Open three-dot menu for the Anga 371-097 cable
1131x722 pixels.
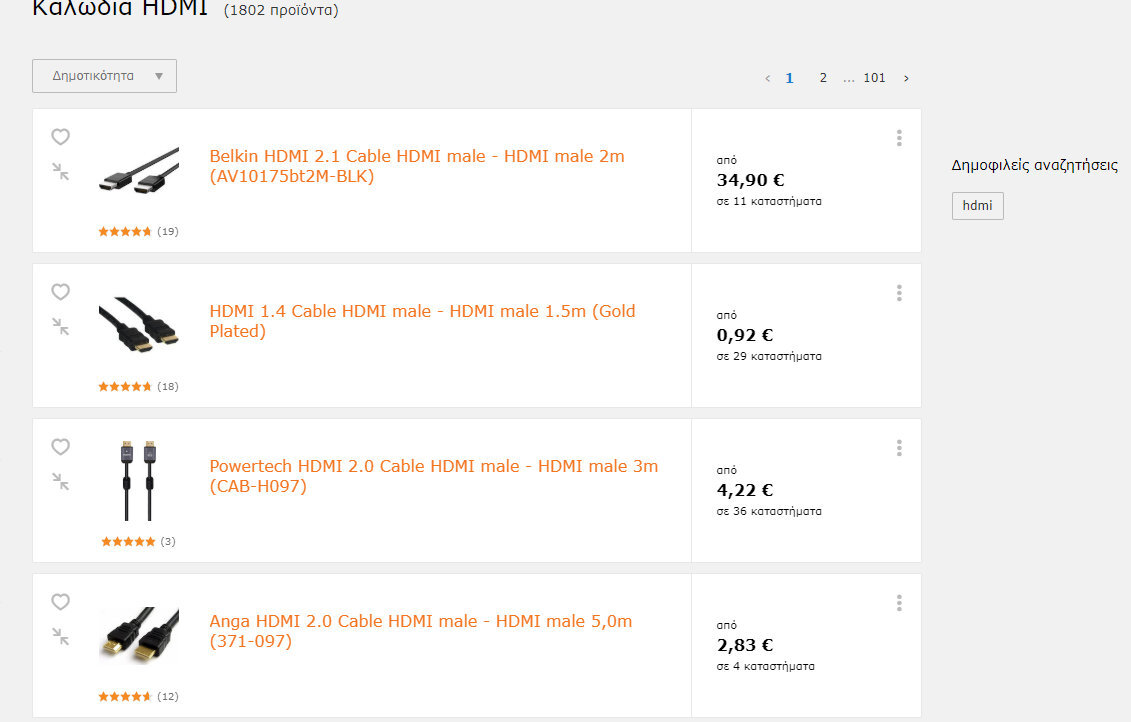click(x=899, y=603)
